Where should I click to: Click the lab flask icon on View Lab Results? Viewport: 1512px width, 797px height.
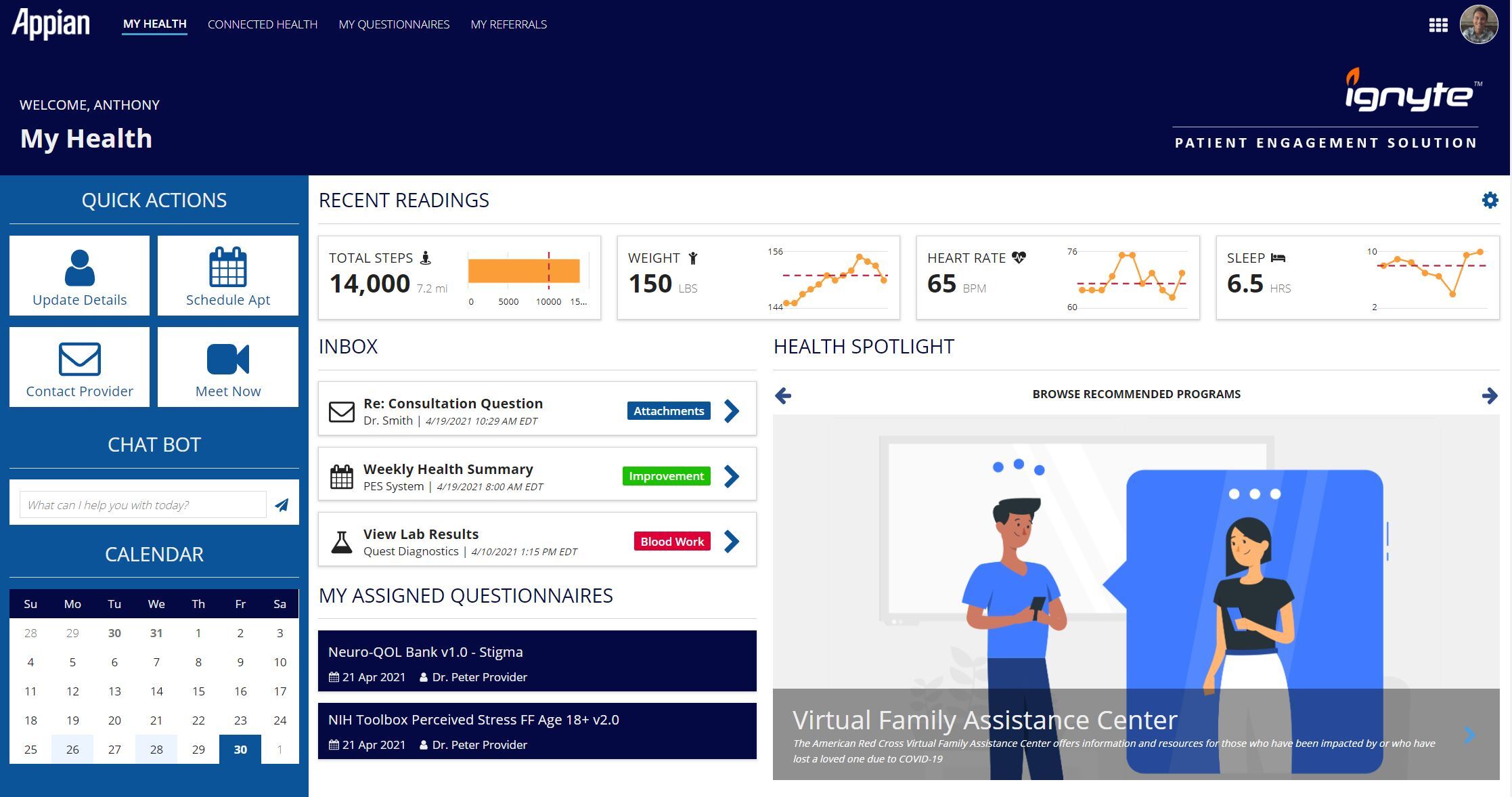click(341, 541)
